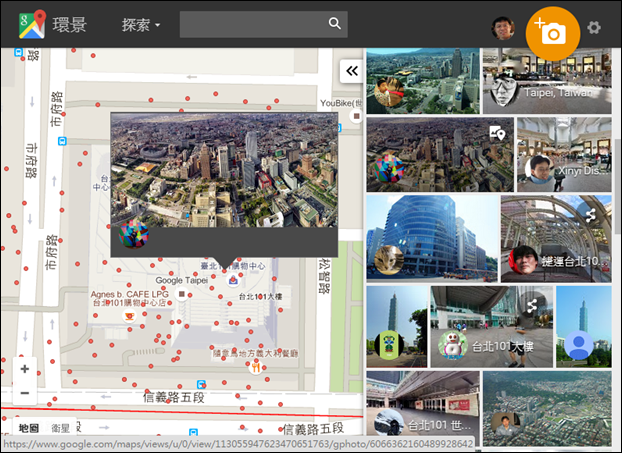Open the Taipei 101 tower street photo

[x=397, y=326]
